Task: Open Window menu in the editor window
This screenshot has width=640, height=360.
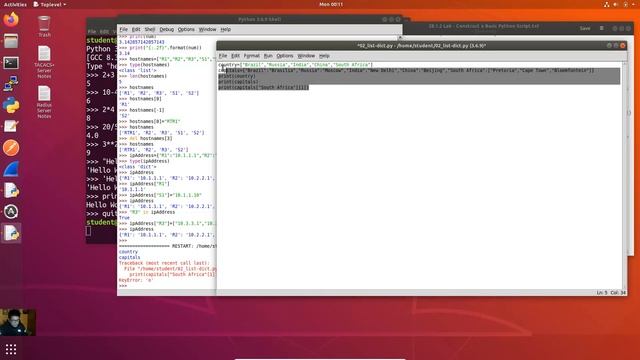Action: coord(306,56)
